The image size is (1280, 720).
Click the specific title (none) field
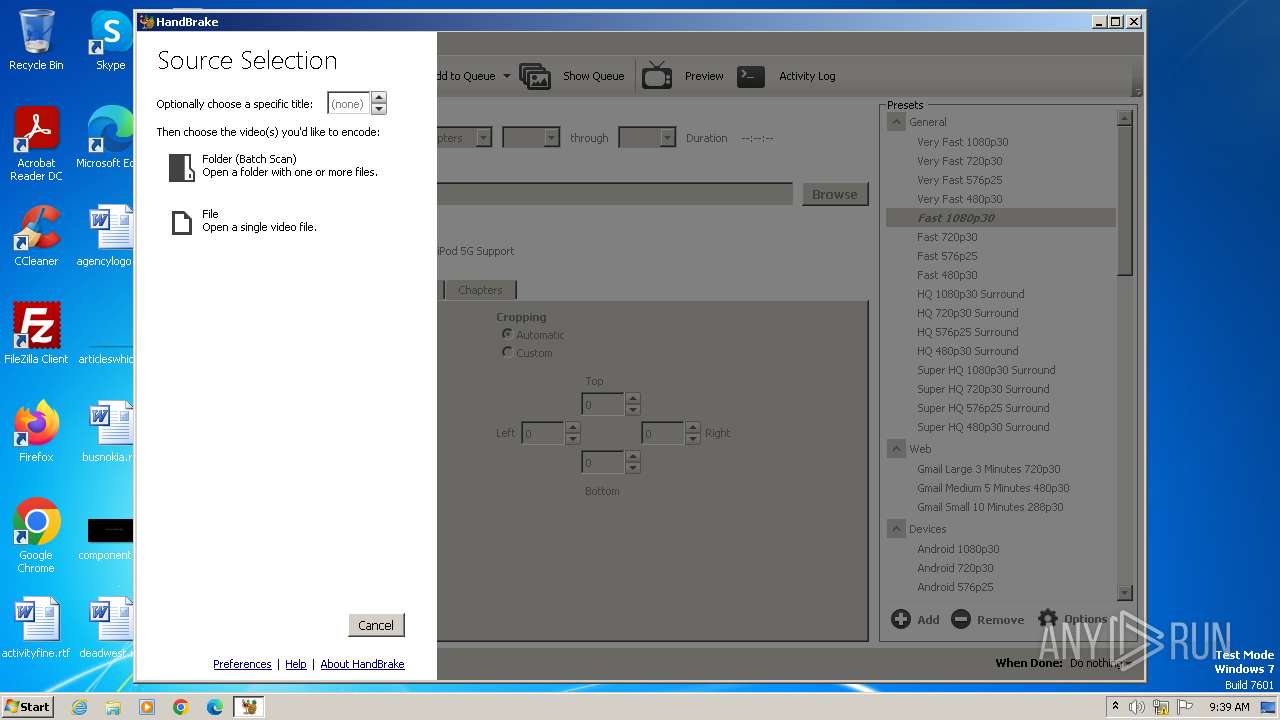click(349, 103)
